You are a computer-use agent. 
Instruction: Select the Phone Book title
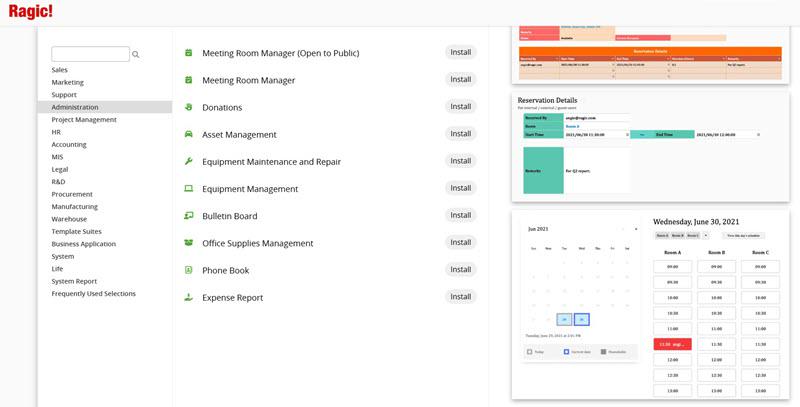pos(226,270)
